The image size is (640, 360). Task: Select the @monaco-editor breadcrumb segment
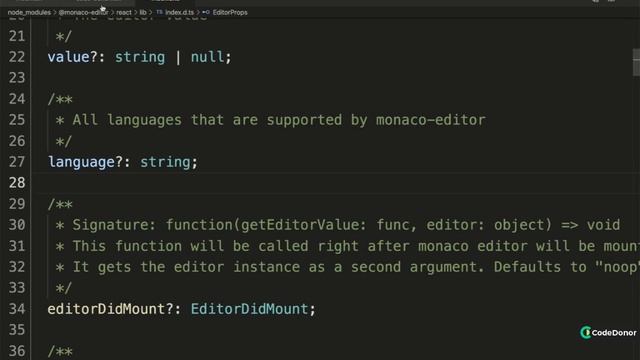[84, 13]
